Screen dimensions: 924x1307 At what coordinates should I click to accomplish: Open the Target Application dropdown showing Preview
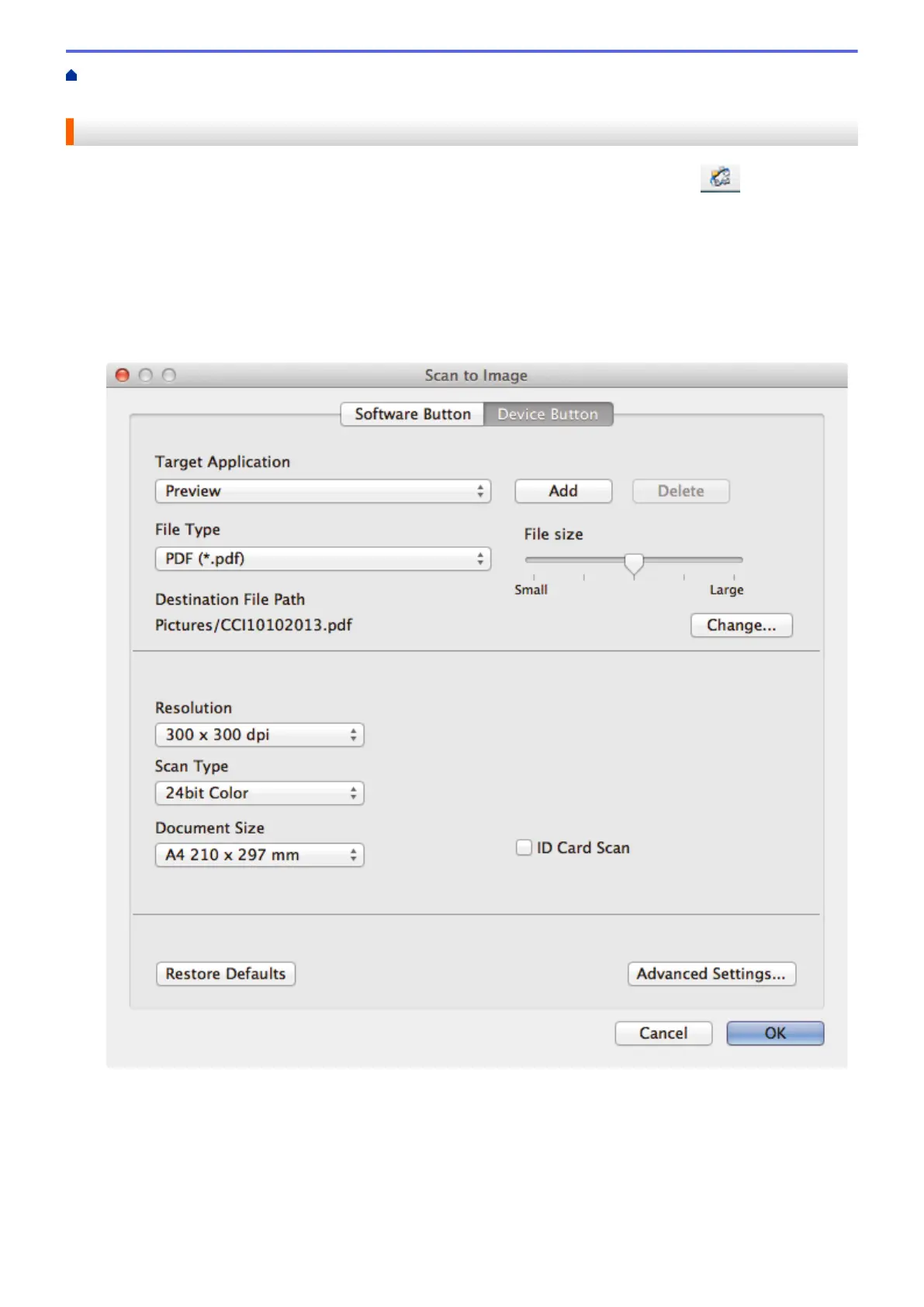click(x=323, y=491)
